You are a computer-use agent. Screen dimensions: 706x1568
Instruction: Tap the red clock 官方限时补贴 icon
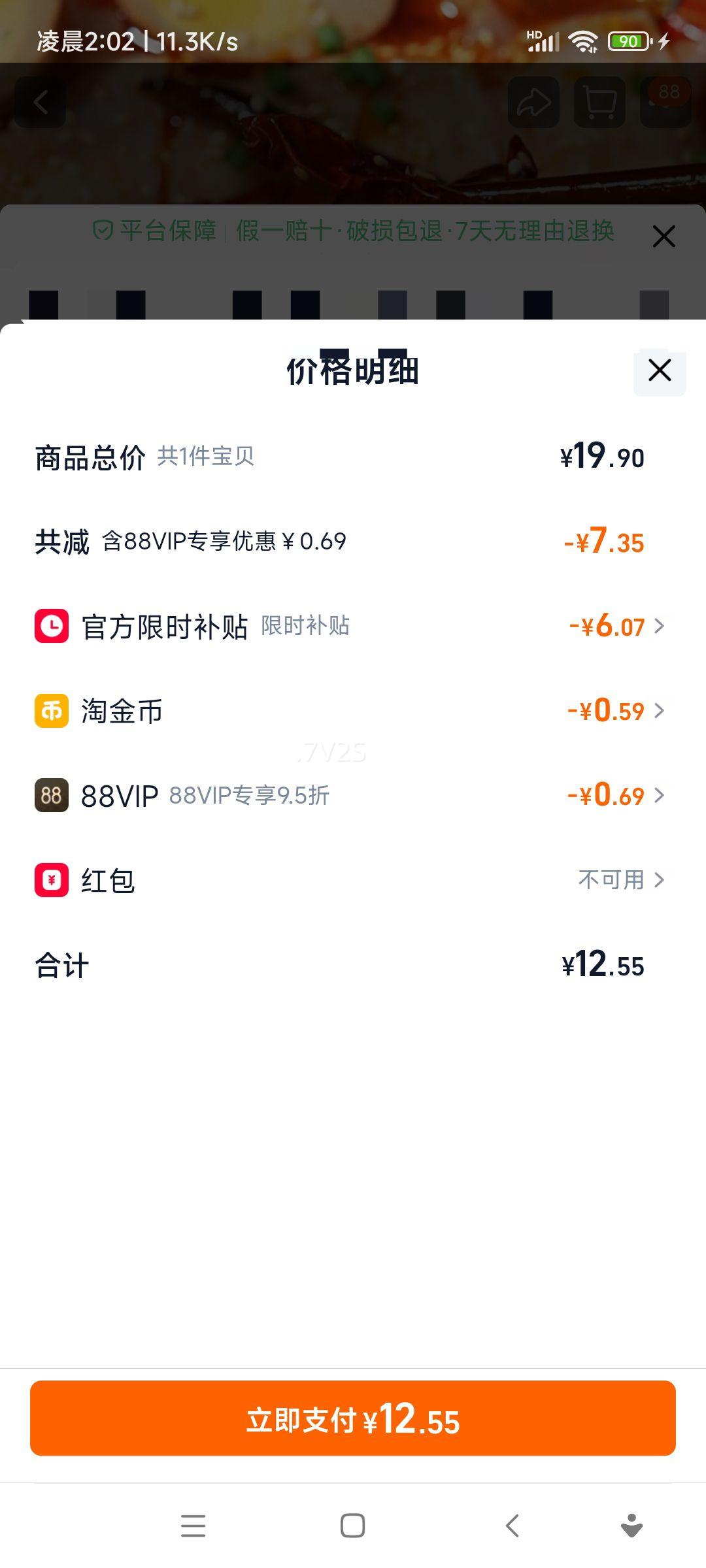(52, 626)
